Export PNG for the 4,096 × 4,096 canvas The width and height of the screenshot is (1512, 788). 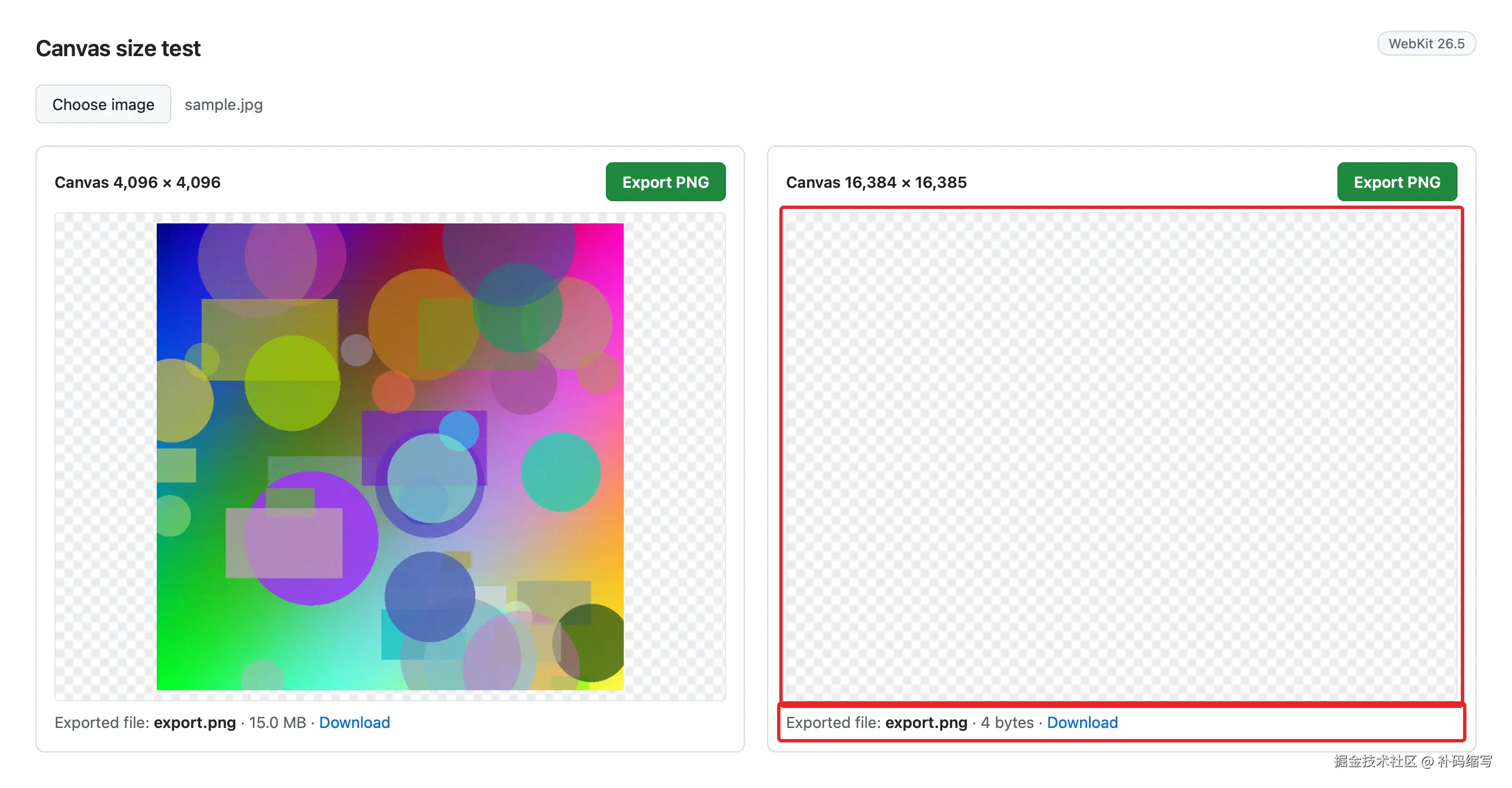point(665,182)
